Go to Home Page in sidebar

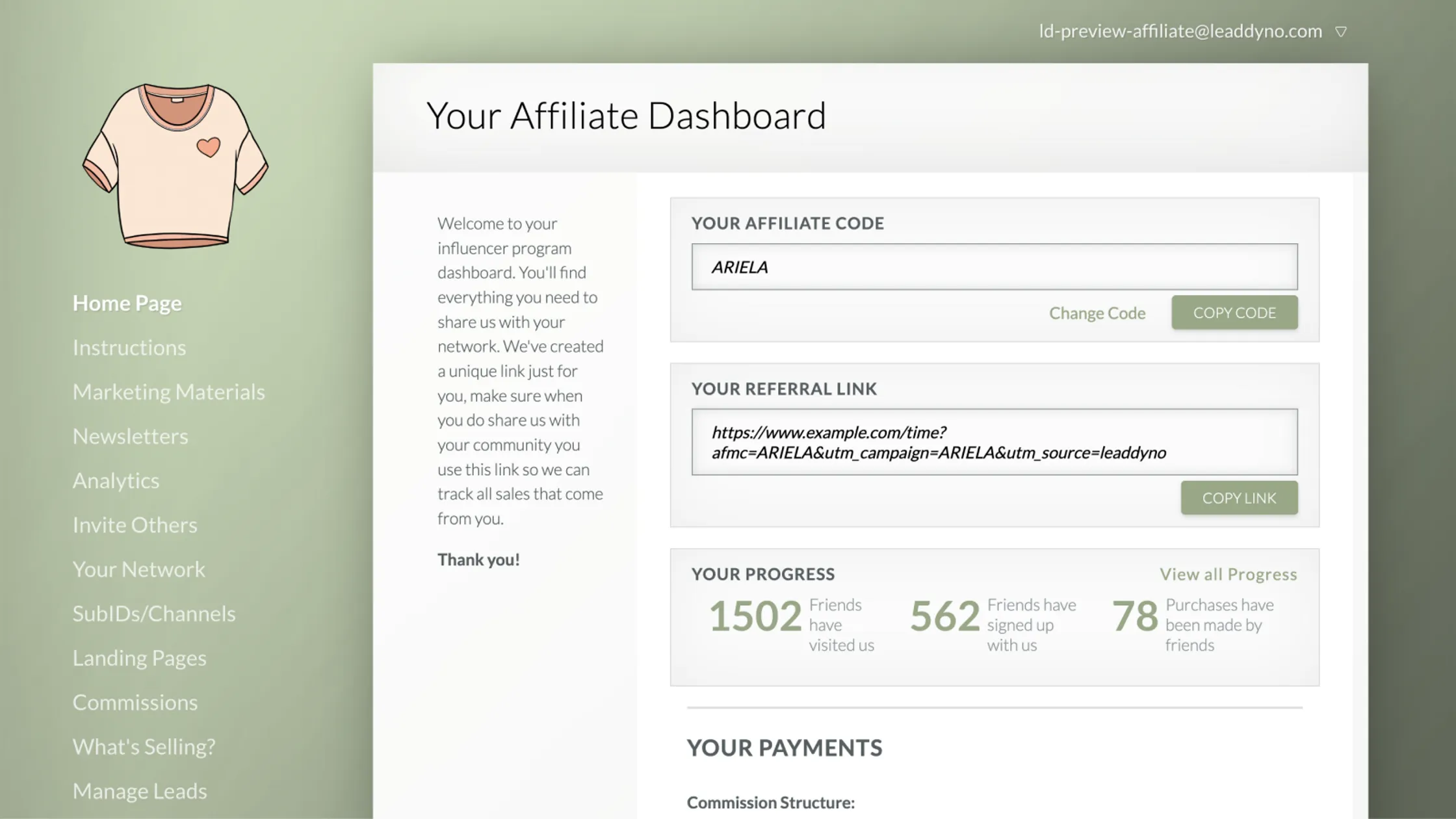coord(127,304)
